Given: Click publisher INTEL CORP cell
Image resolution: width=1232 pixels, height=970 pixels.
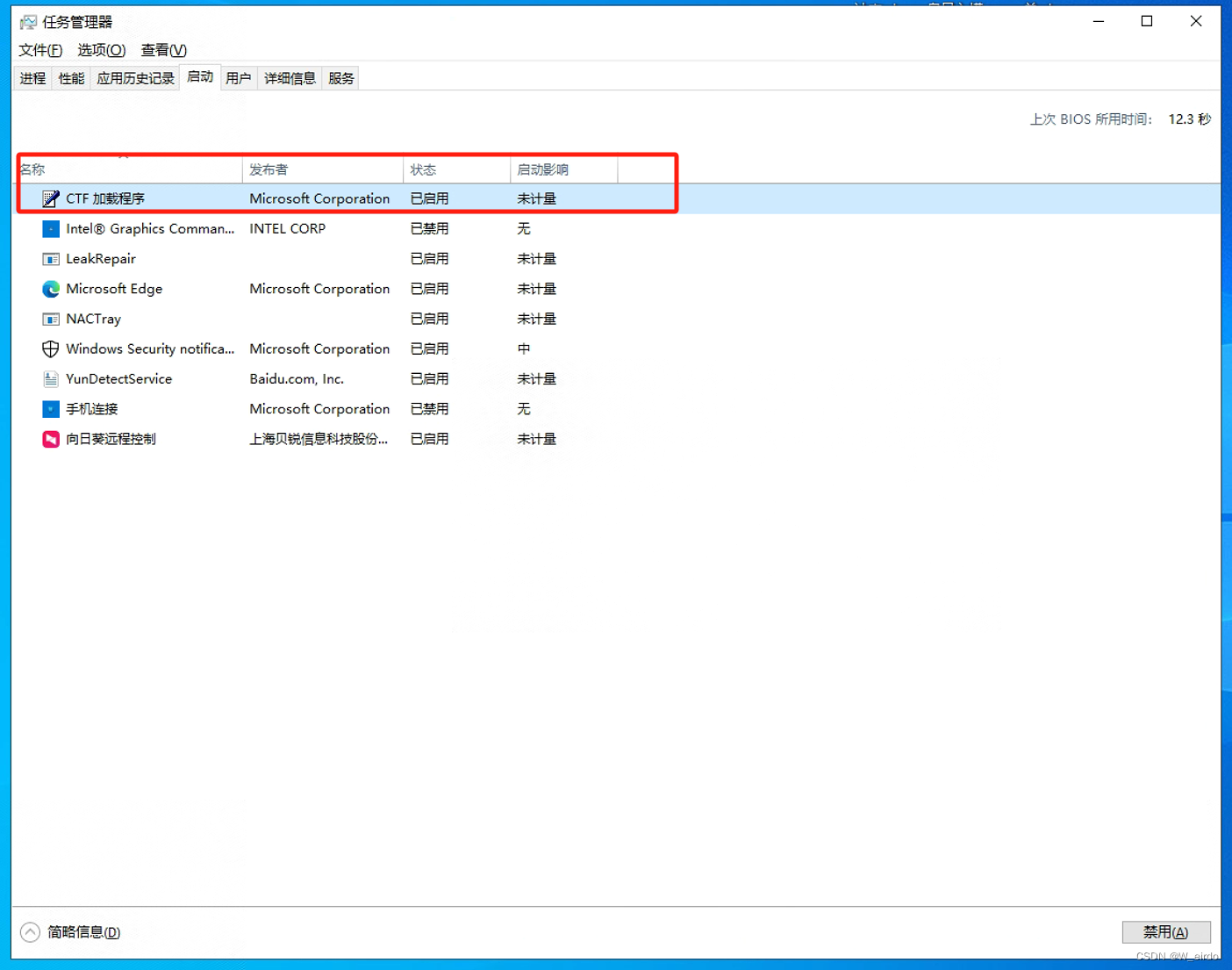Looking at the screenshot, I should [287, 229].
